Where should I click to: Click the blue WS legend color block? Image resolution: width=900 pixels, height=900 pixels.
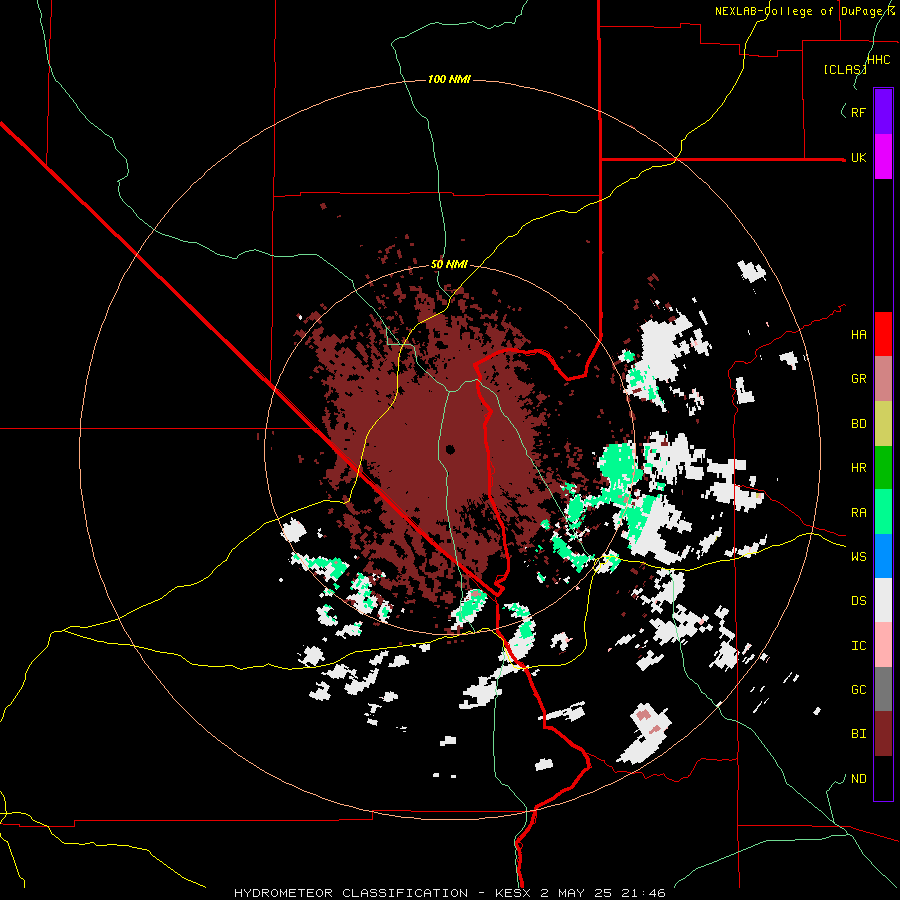point(883,556)
